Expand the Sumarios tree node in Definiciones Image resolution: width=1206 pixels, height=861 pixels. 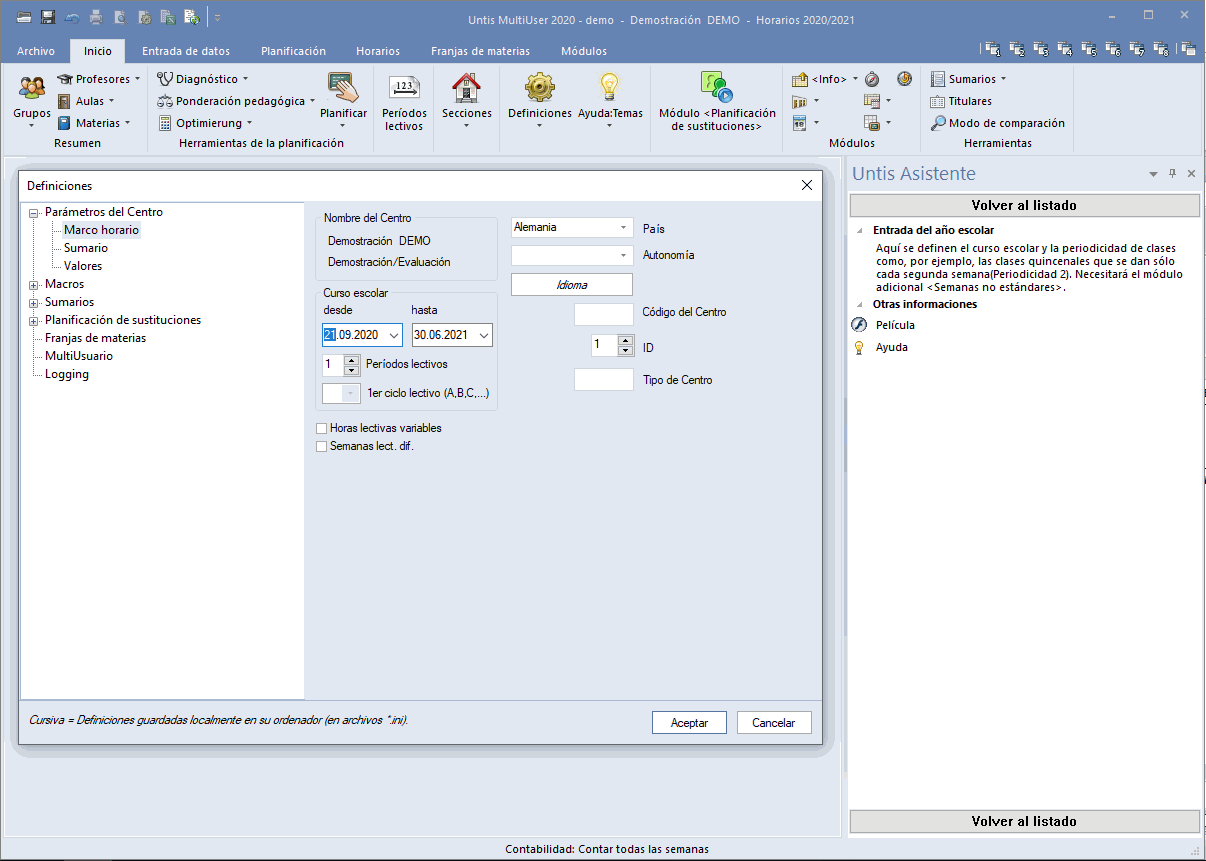click(x=34, y=302)
